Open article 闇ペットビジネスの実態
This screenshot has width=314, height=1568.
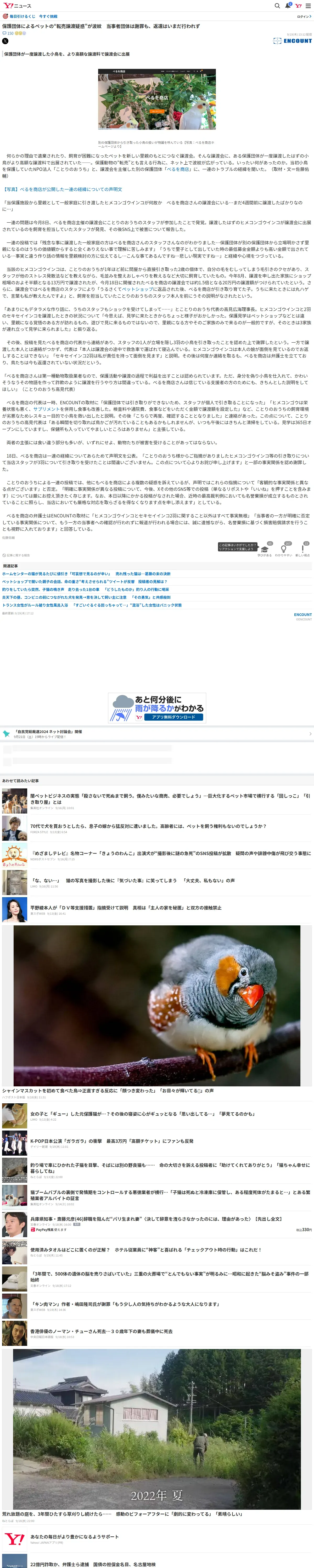coord(170,798)
